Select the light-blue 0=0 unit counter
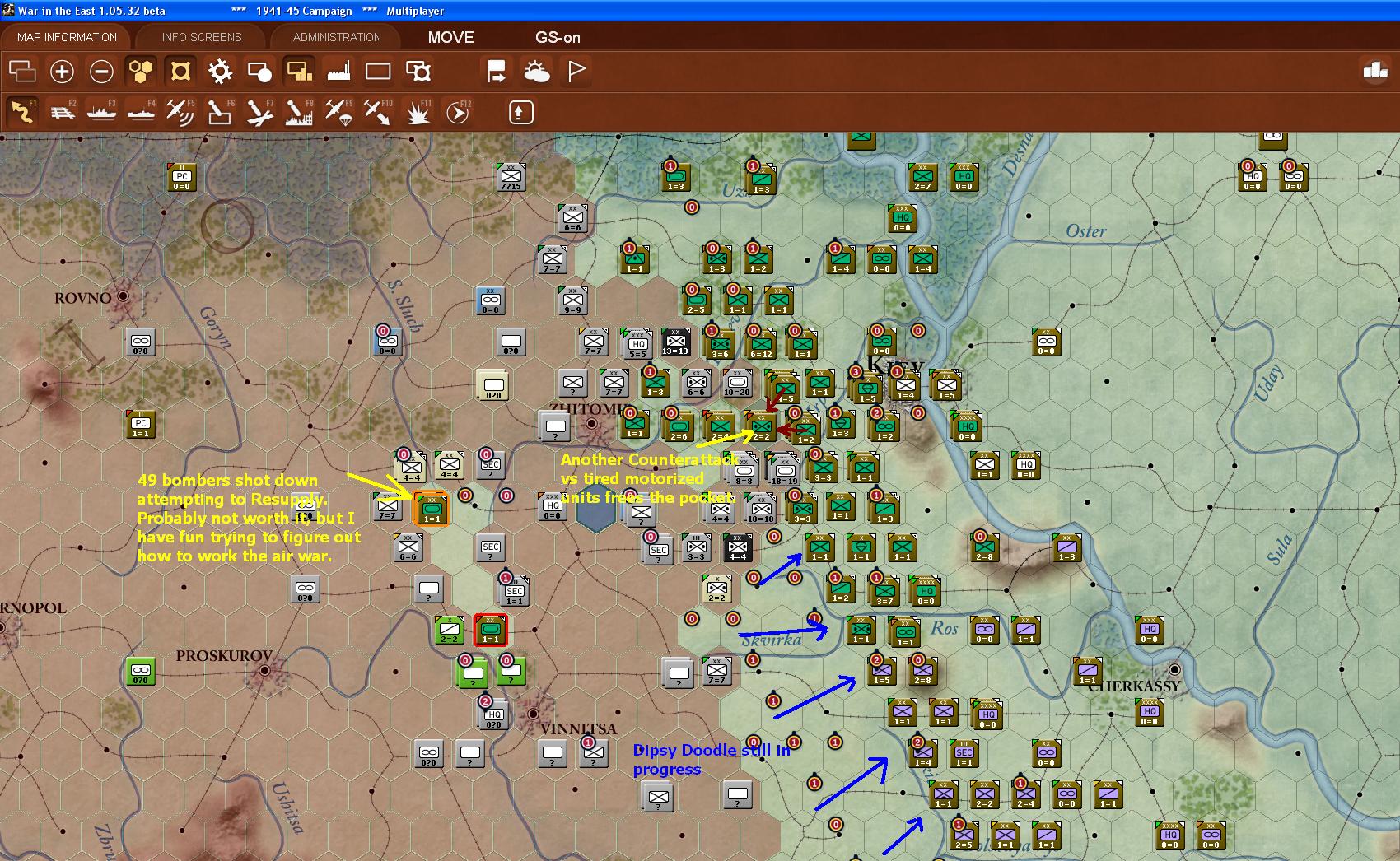The width and height of the screenshot is (1400, 861). point(490,300)
